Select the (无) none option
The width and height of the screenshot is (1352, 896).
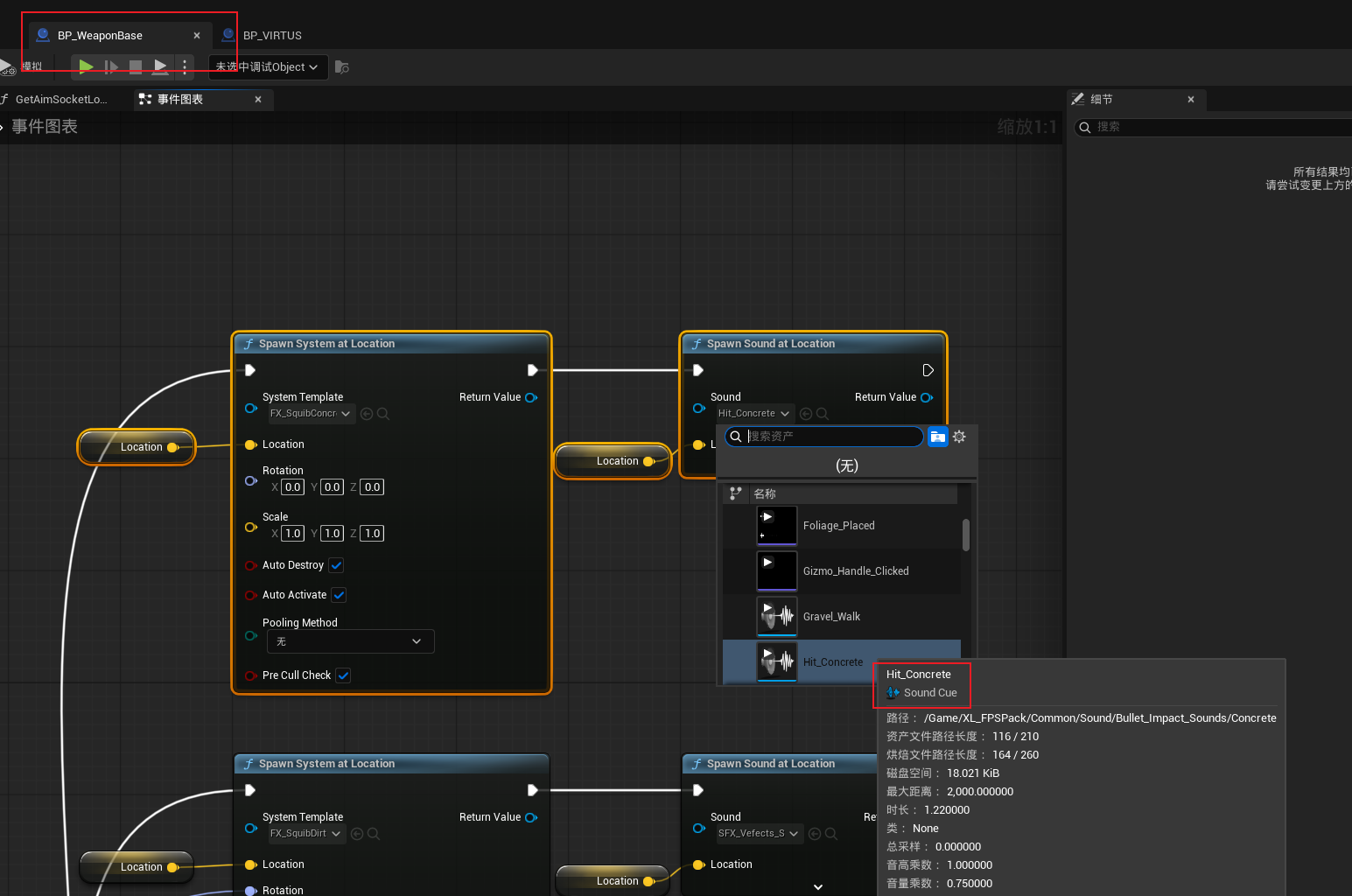click(846, 465)
